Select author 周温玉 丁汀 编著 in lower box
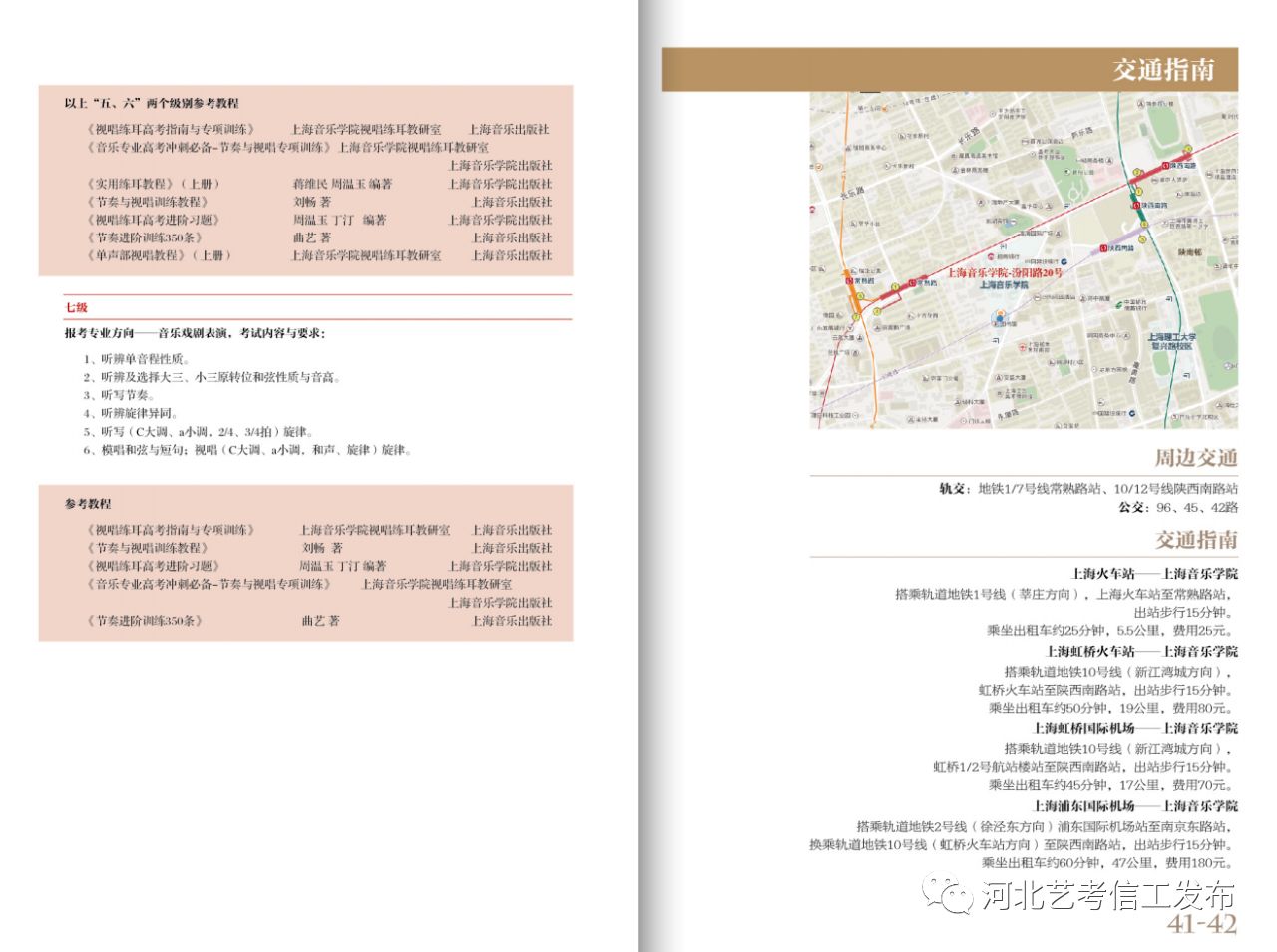Viewport: 1277px width, 952px height. [x=342, y=566]
